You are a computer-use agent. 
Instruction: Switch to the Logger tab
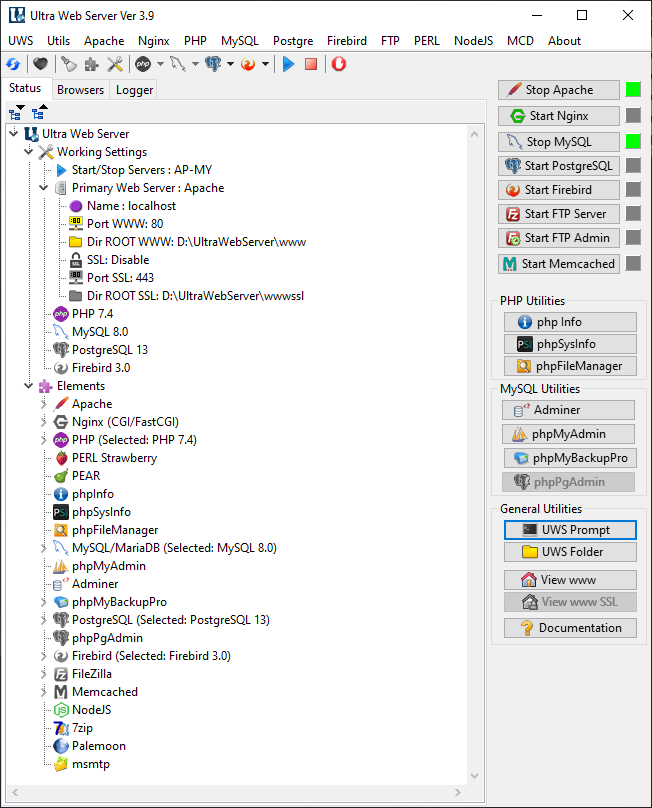click(x=135, y=90)
